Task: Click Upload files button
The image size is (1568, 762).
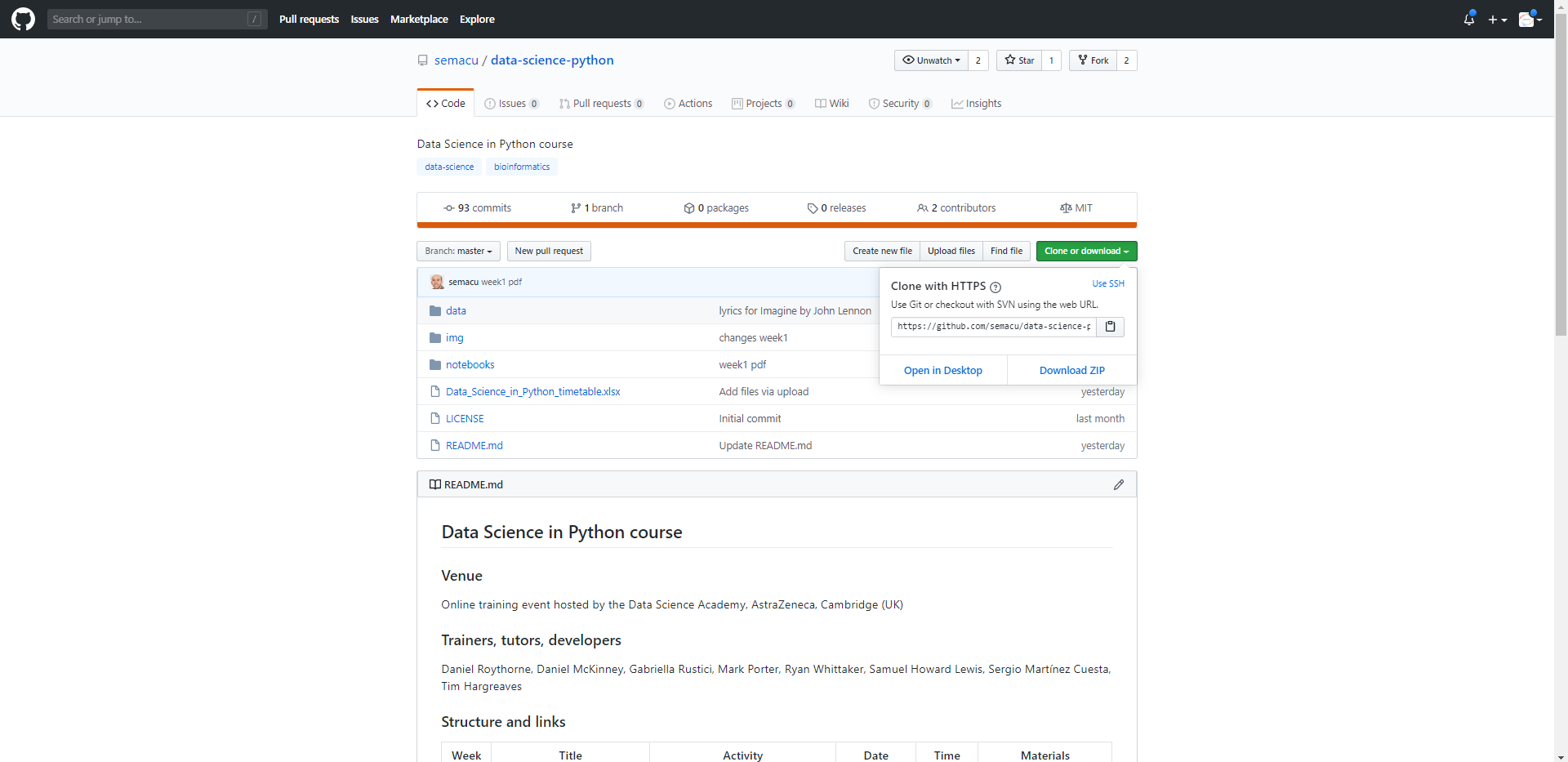Action: pos(951,252)
